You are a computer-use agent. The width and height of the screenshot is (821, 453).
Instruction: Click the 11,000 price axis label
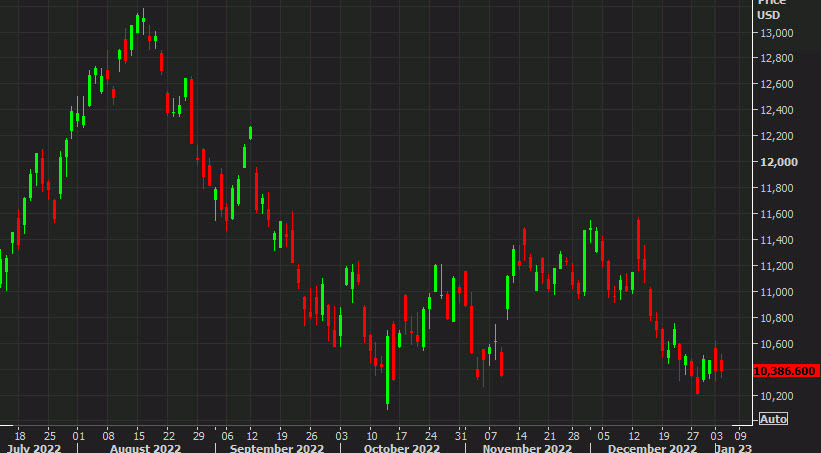coord(776,292)
